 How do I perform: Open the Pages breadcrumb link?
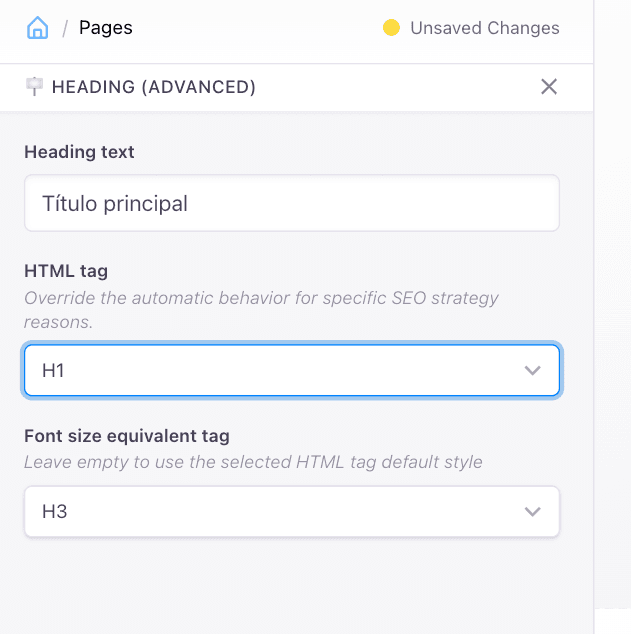tap(106, 28)
